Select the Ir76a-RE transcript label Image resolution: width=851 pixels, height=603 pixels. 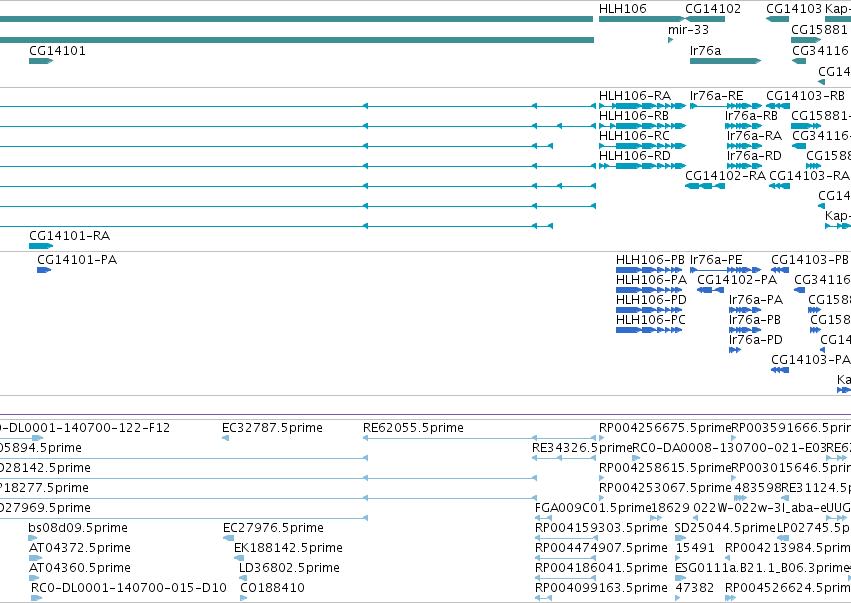click(716, 96)
